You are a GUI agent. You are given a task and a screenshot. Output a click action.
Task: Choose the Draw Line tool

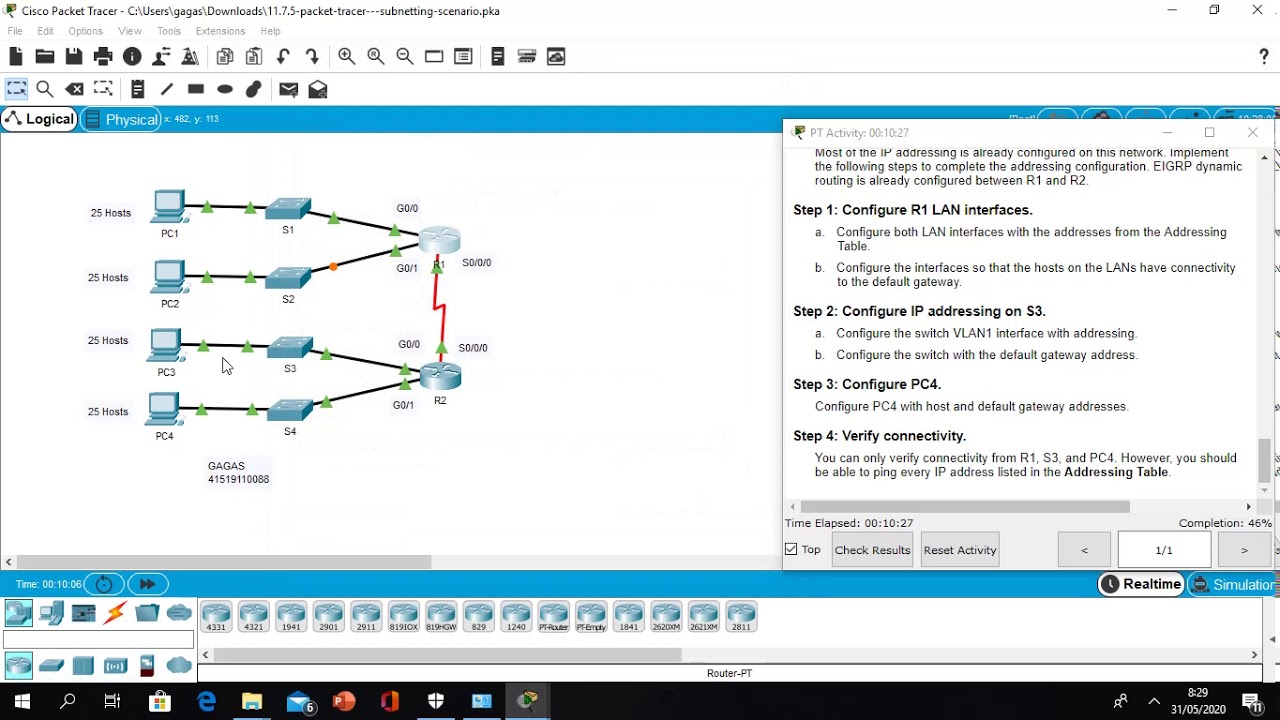[167, 89]
